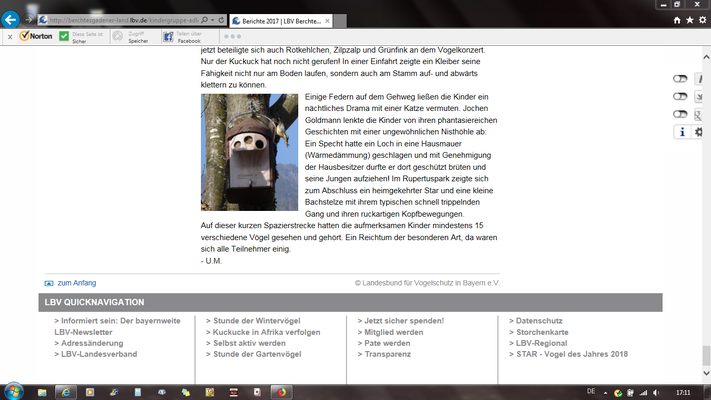Click the blue info icon on the right
The image size is (711, 400).
[x=682, y=132]
